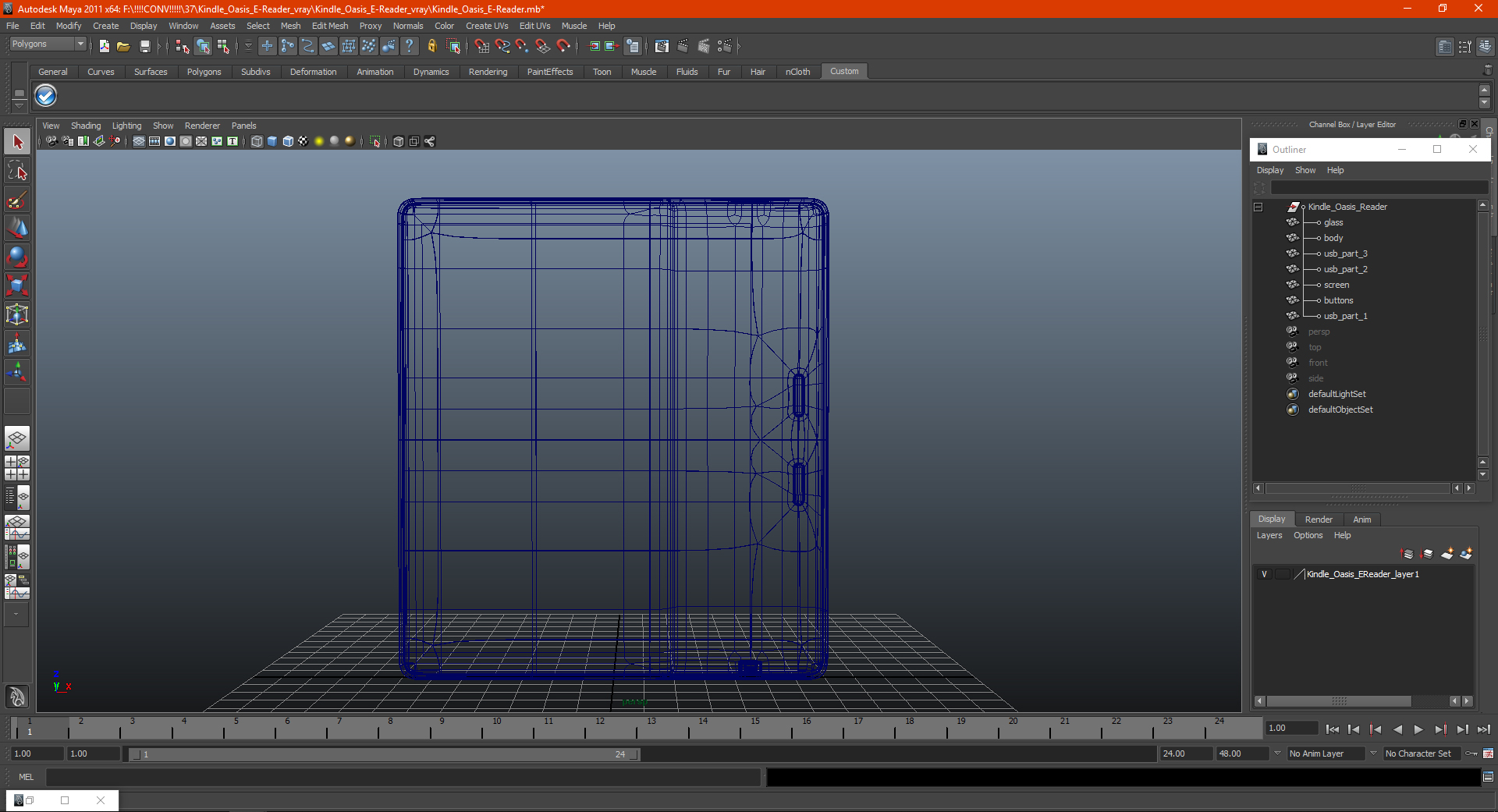
Task: Select the usb_part_2 node in Outliner
Action: [1345, 269]
